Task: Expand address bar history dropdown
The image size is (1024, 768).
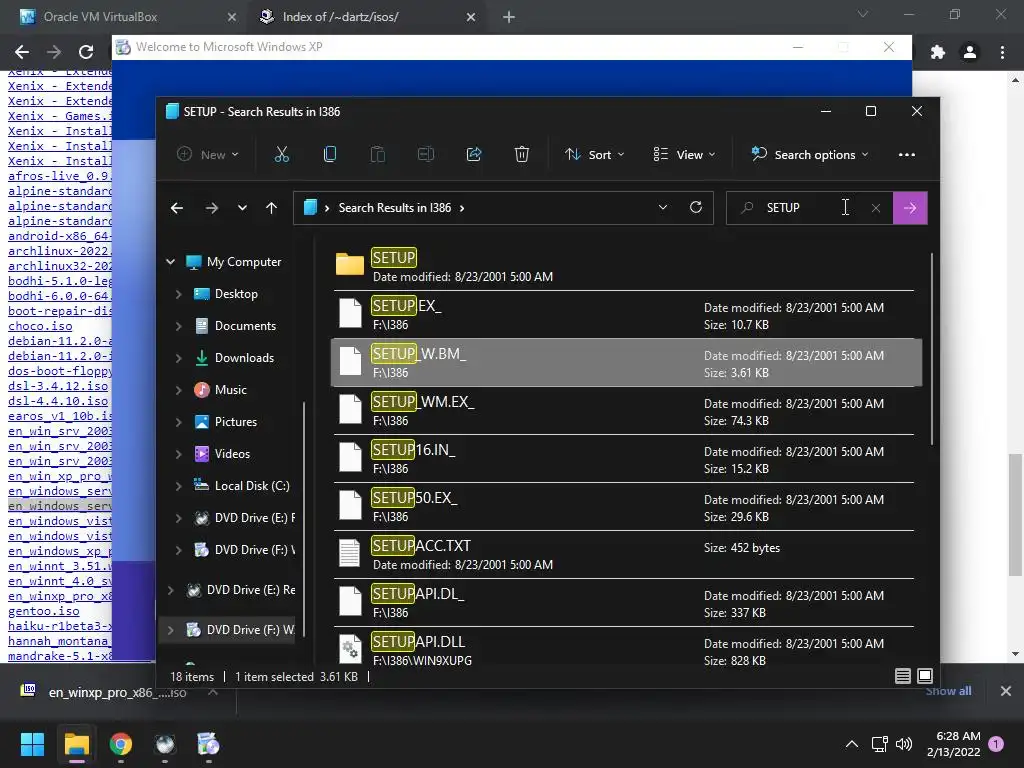Action: 663,207
